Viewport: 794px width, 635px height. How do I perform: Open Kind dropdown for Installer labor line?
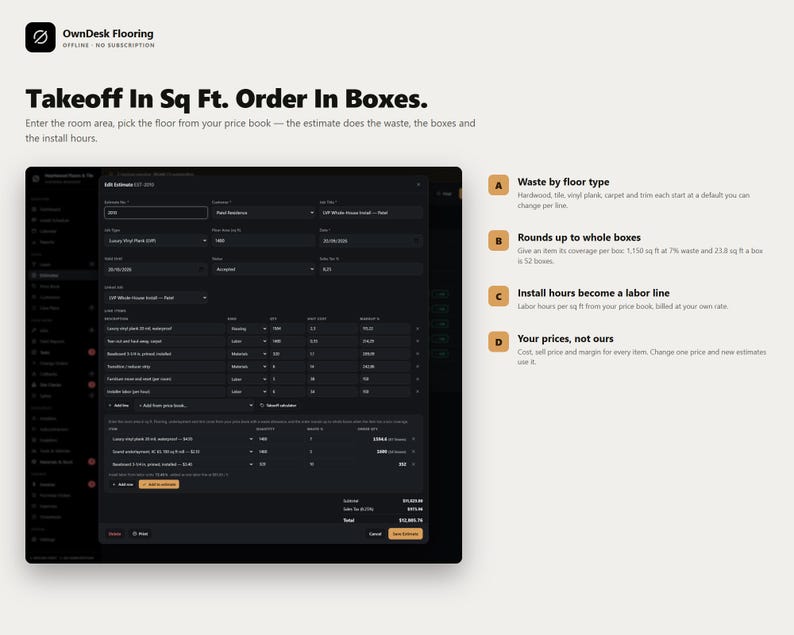(x=248, y=391)
